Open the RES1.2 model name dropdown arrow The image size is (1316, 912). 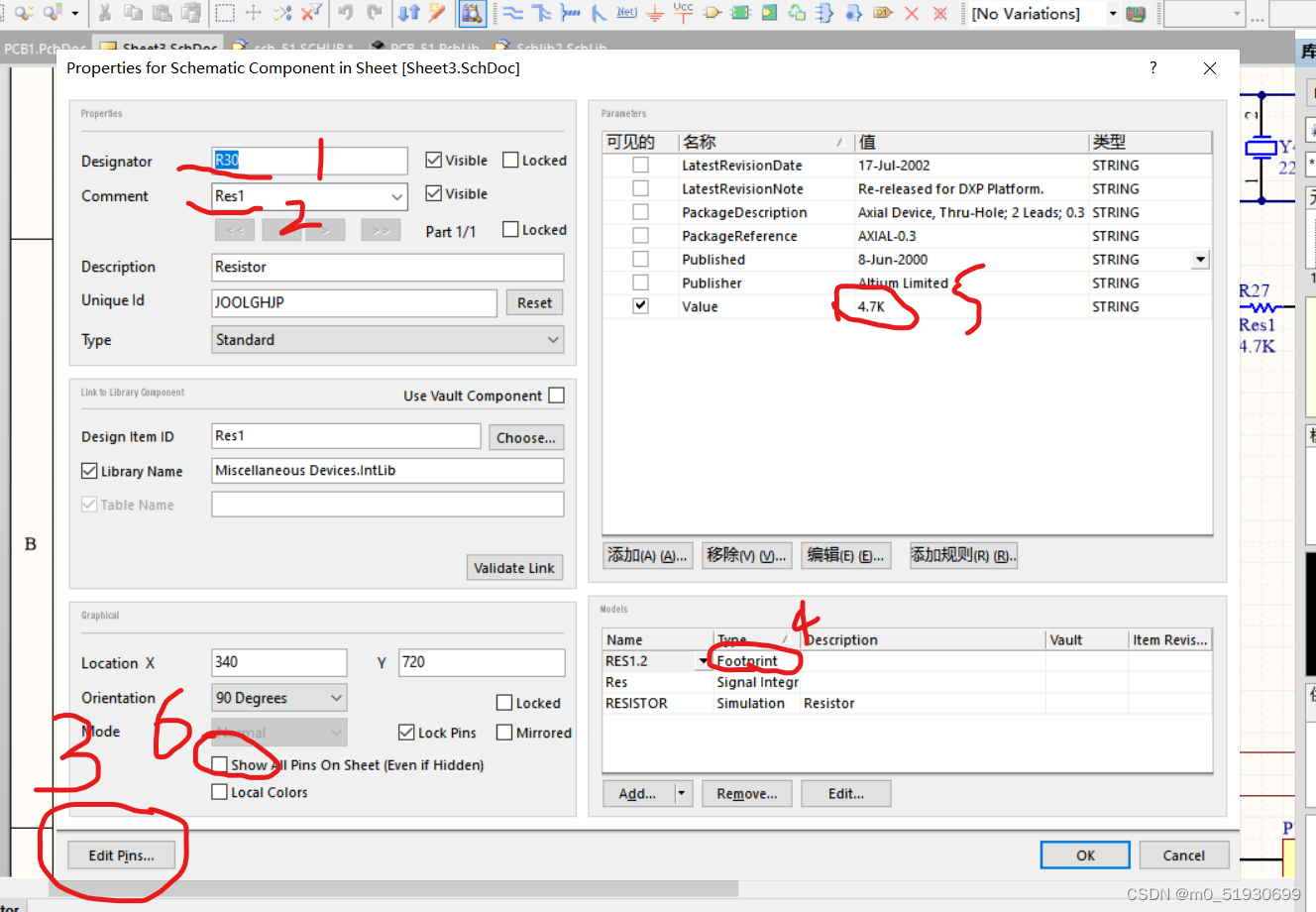click(x=704, y=661)
